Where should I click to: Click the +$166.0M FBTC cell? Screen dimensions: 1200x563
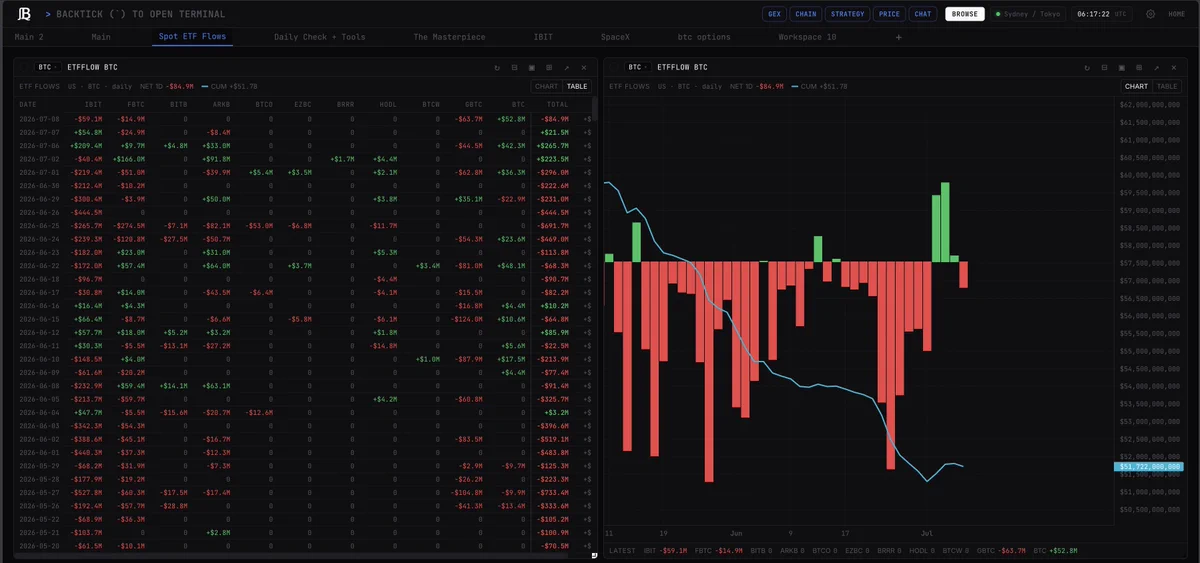point(129,158)
